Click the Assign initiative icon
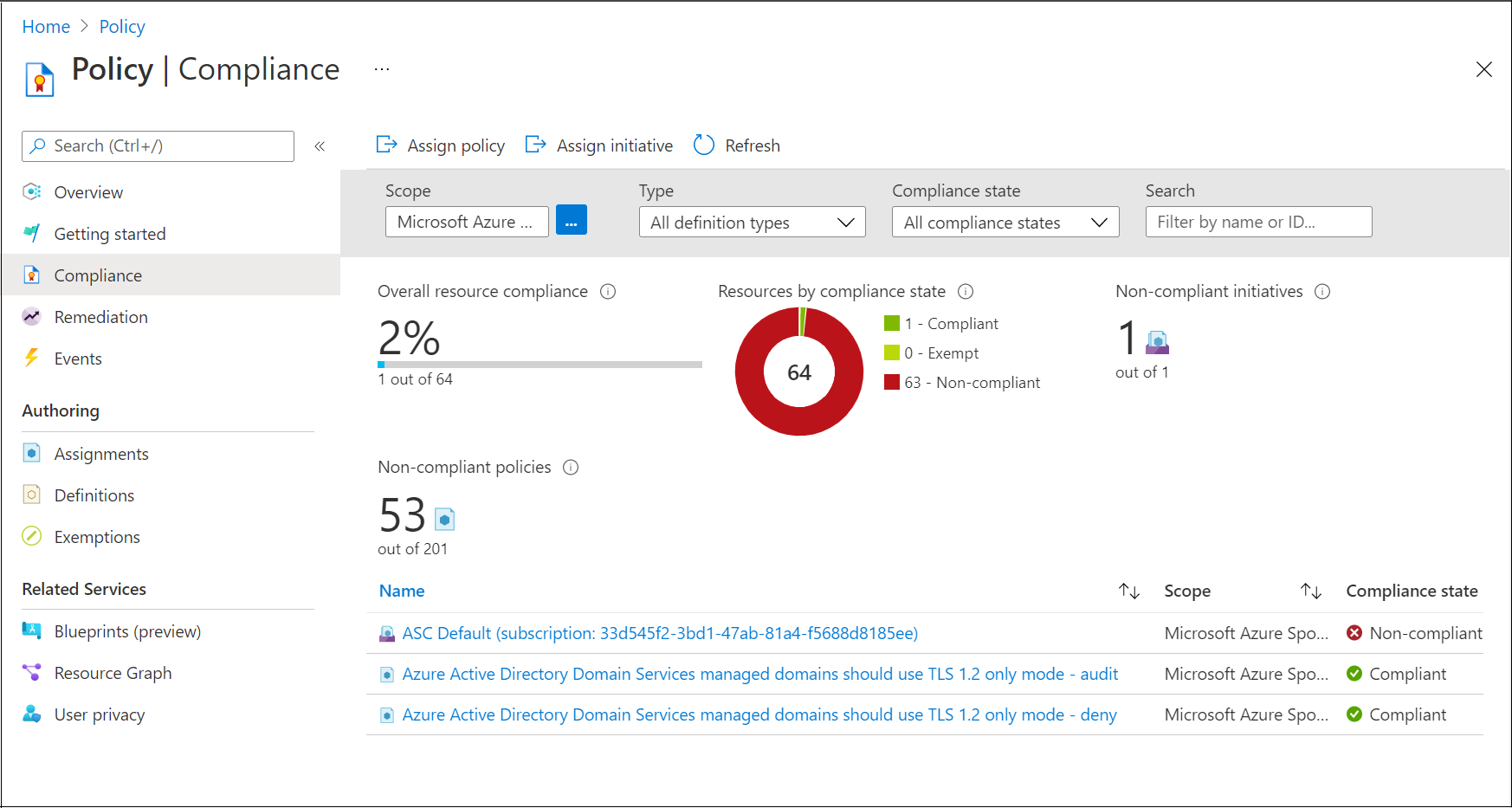 [536, 145]
